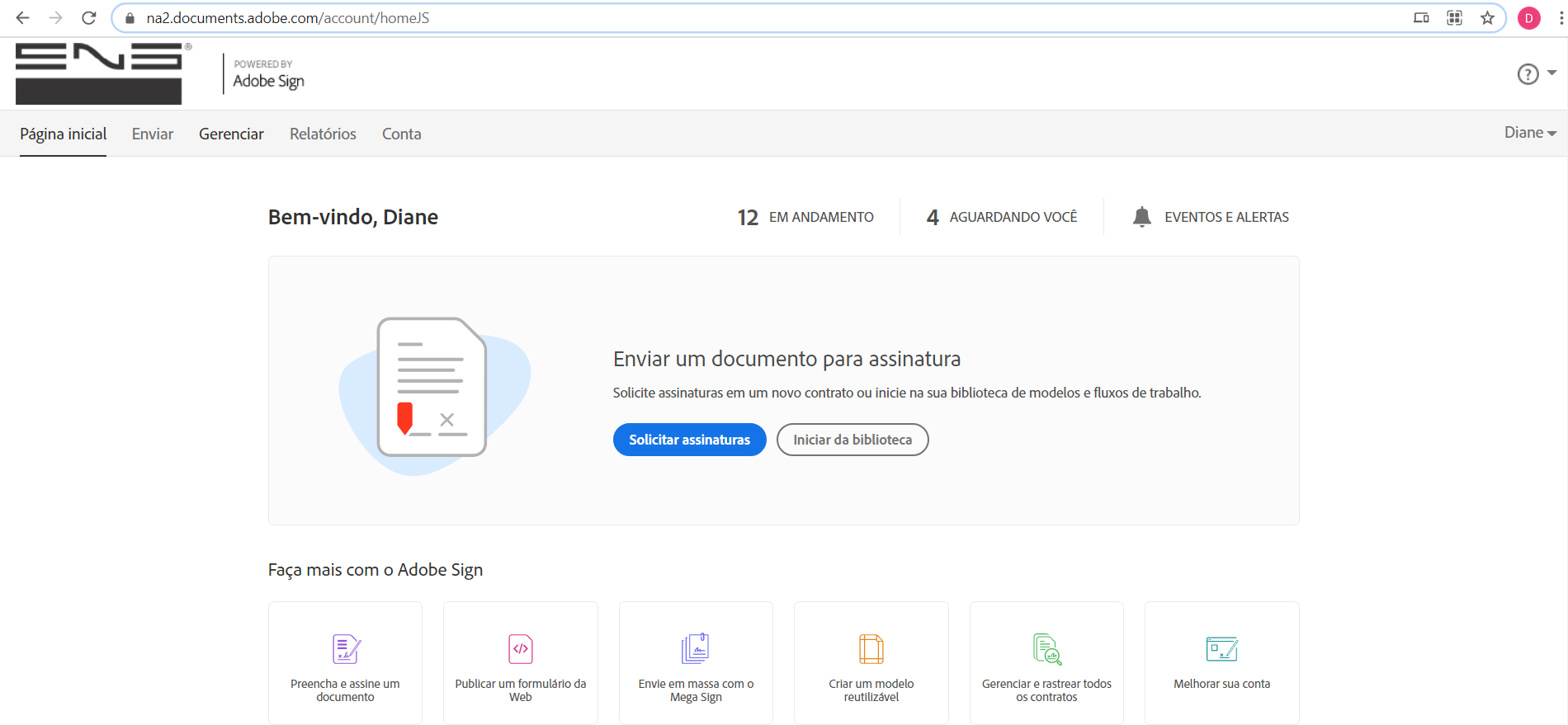View the 4 Aguardando você items
Screen dimensions: 1568x725
pyautogui.click(x=1002, y=217)
